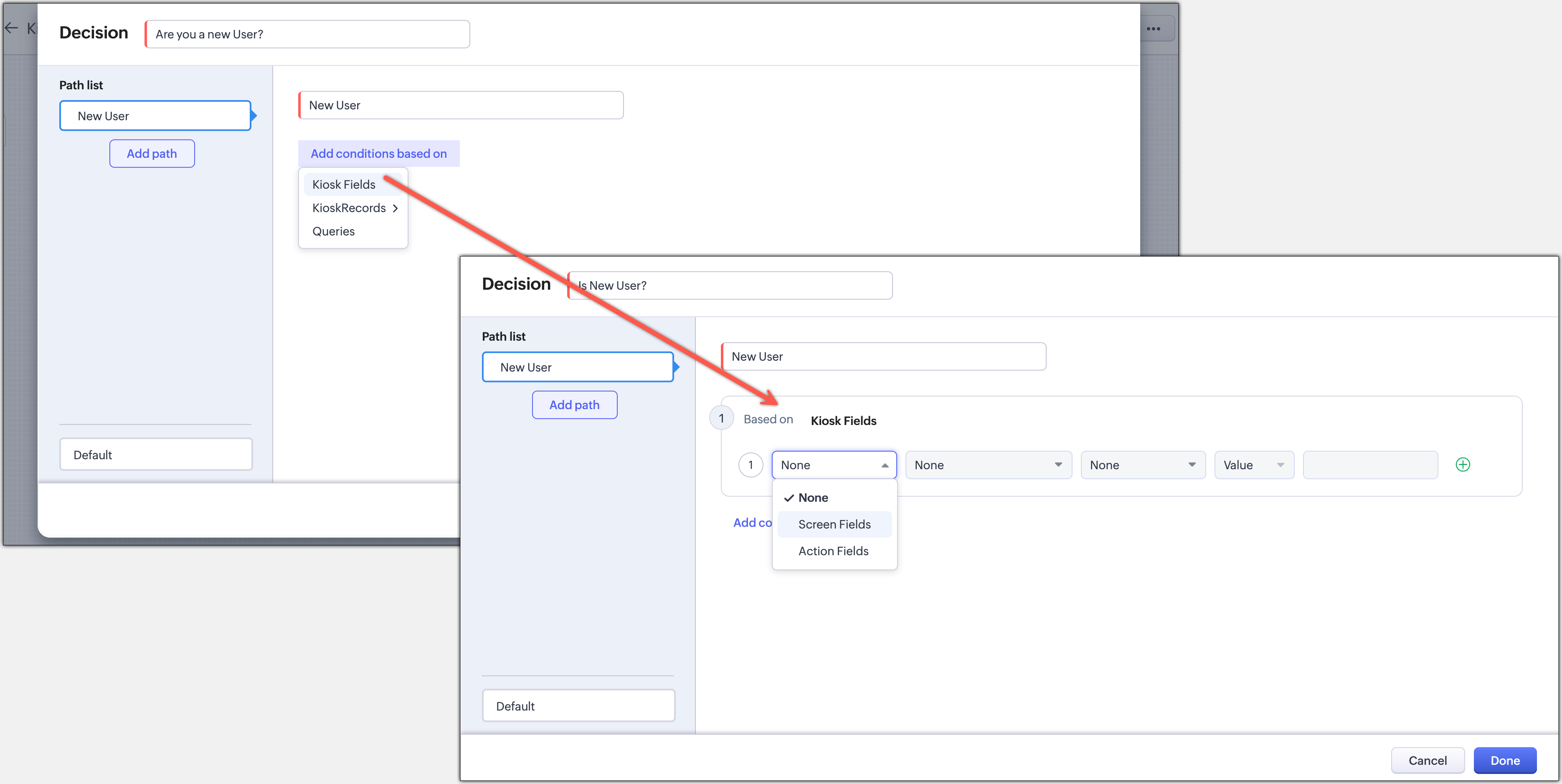Select the Default path in front dialog
The image size is (1562, 784).
578,705
